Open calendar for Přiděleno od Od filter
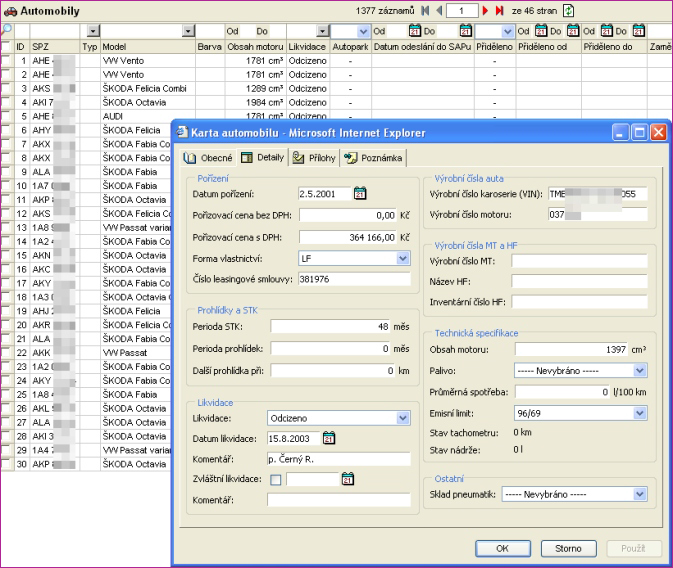This screenshot has width=673, height=568. (x=541, y=30)
